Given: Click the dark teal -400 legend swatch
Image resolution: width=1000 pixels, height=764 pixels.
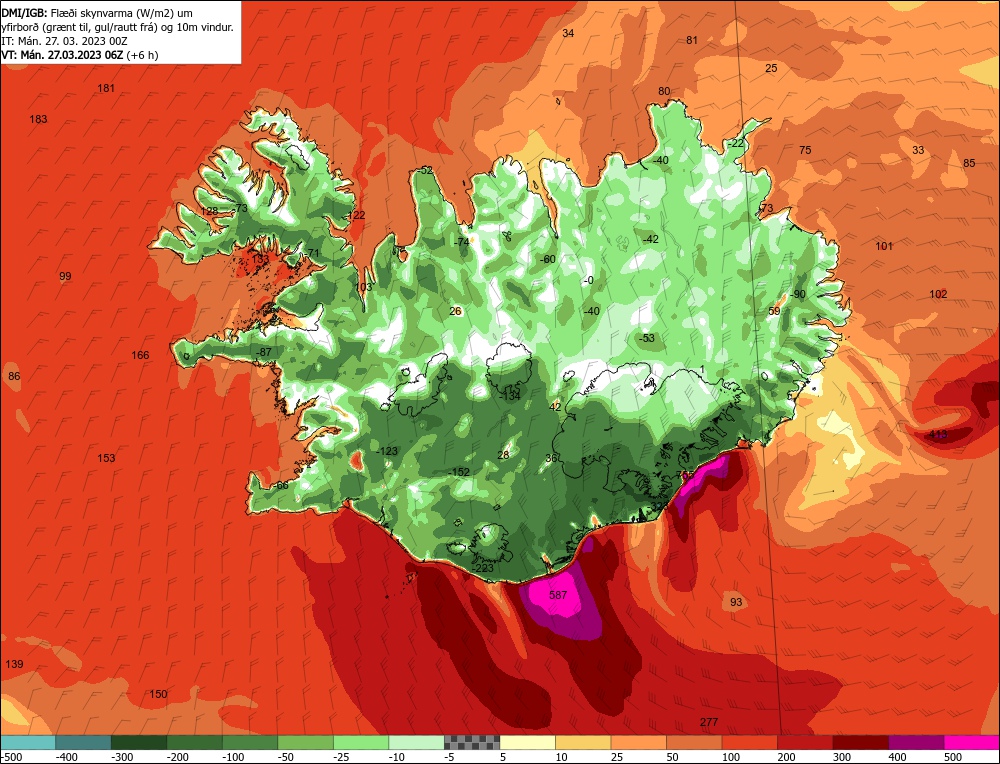Looking at the screenshot, I should [83, 742].
